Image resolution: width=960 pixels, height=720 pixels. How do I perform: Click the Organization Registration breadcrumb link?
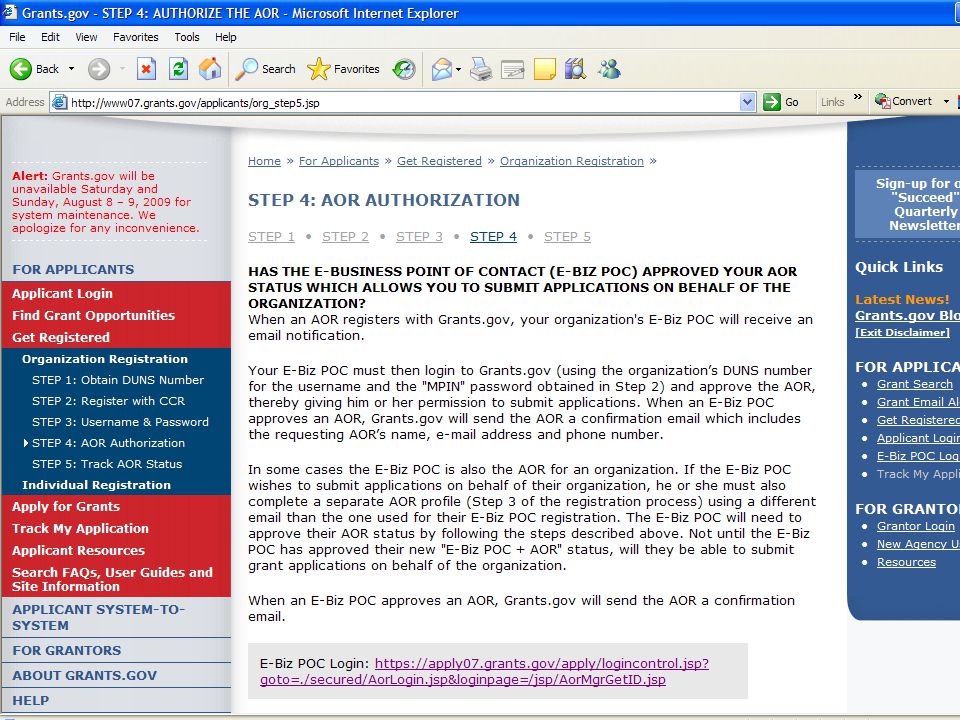click(572, 161)
